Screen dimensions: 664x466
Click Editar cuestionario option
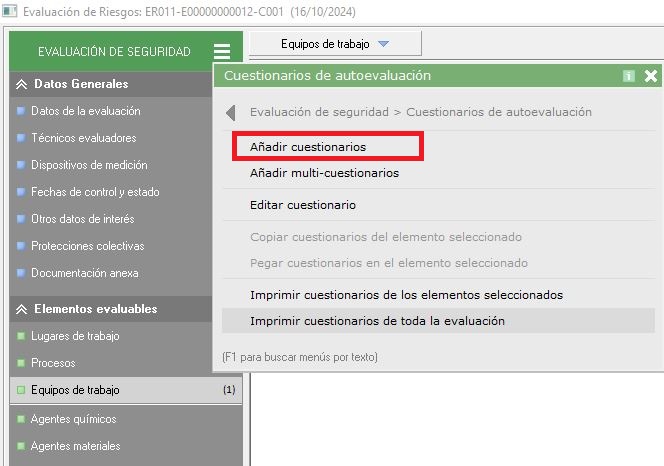pos(303,205)
